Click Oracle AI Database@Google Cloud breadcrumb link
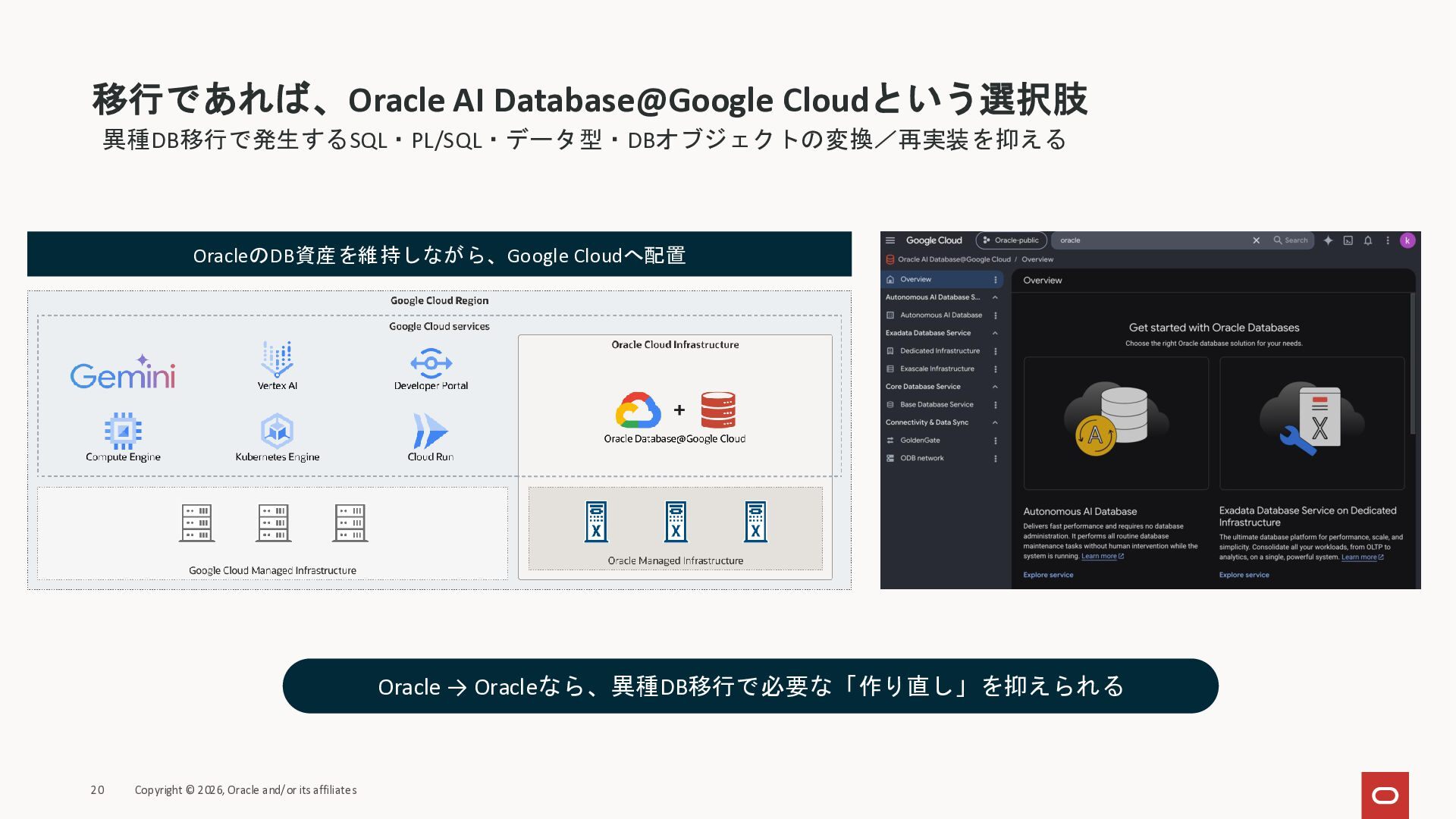The image size is (1456, 819). (x=954, y=259)
